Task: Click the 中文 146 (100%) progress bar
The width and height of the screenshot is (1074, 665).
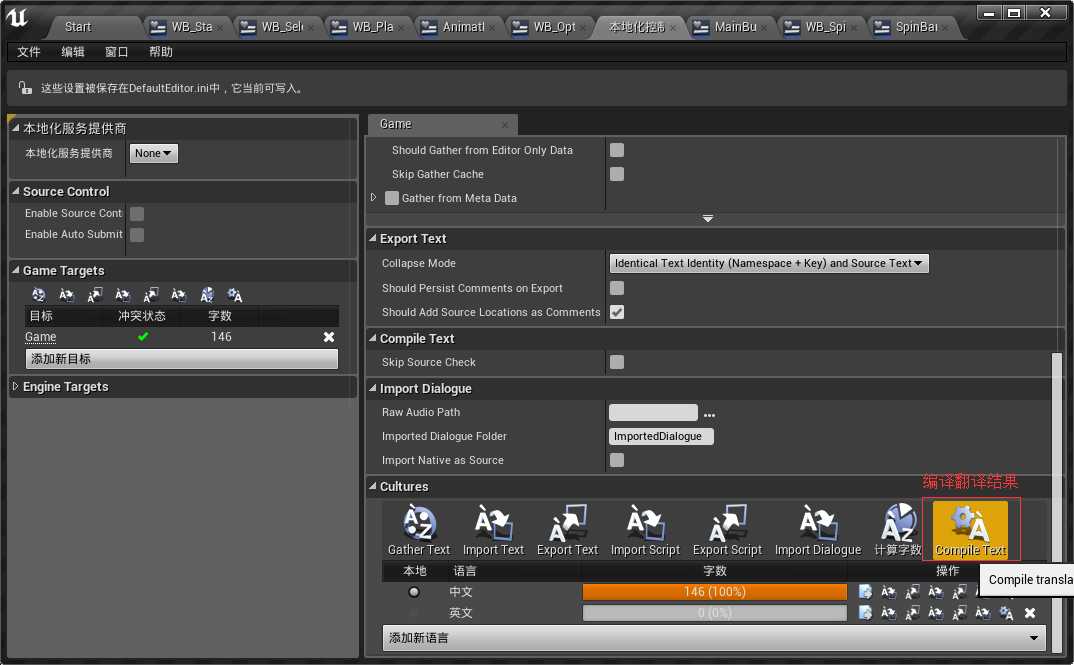Action: (714, 592)
